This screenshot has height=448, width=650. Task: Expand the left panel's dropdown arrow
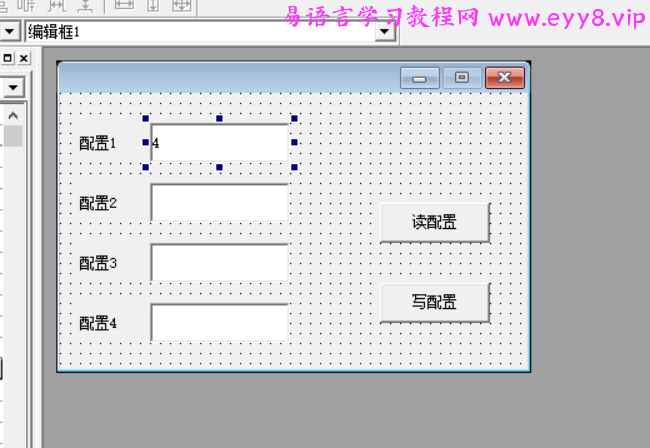(x=14, y=87)
